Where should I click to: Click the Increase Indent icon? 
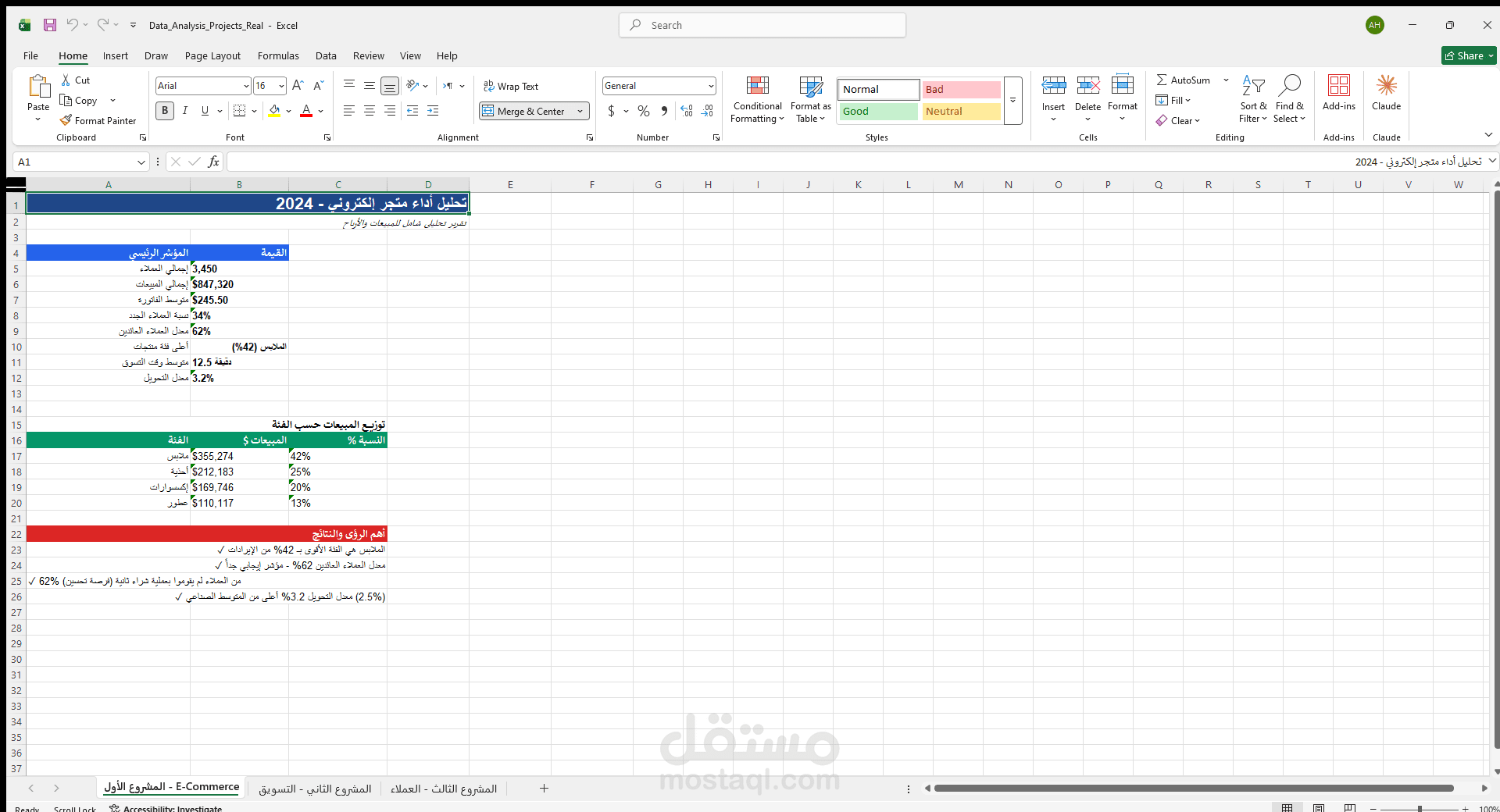(433, 111)
